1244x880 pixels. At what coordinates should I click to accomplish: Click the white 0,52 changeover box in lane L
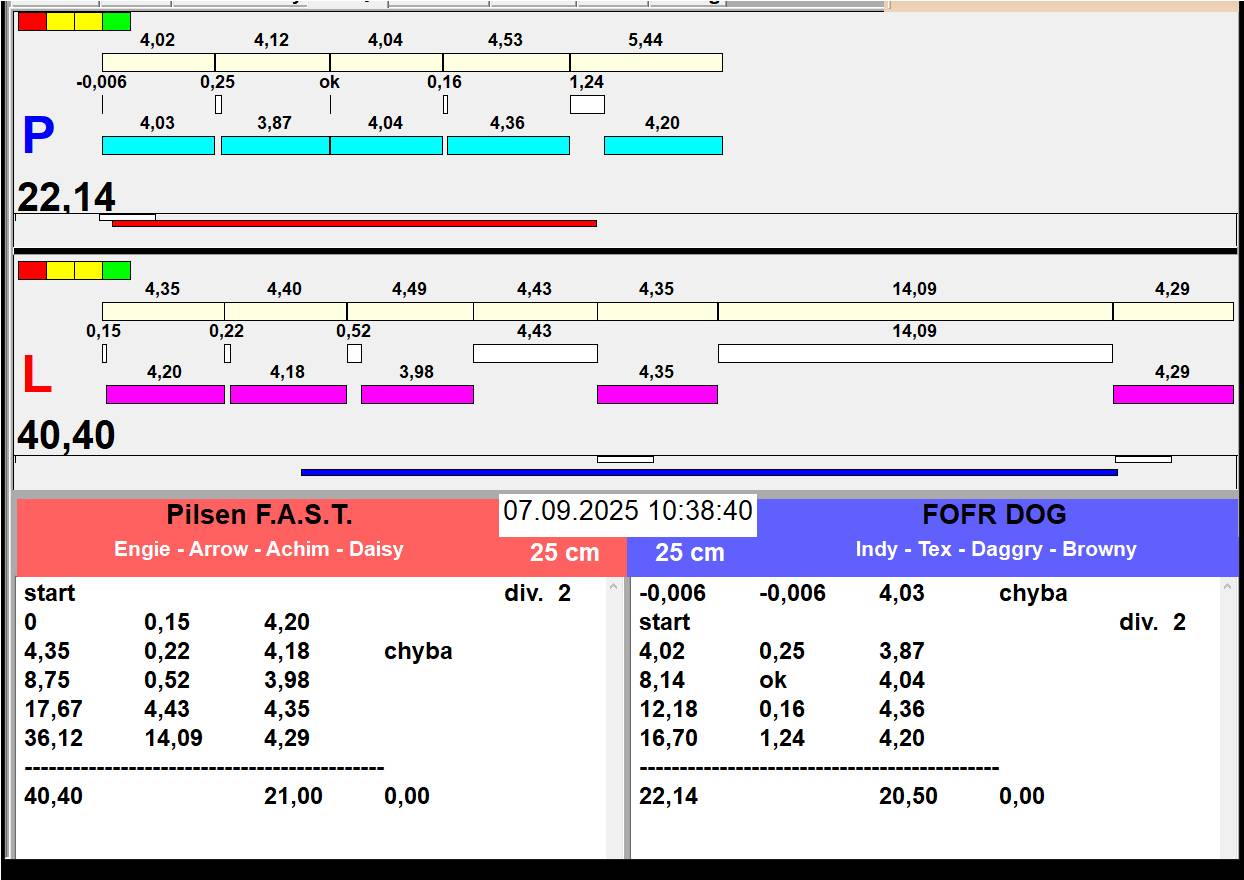354,353
